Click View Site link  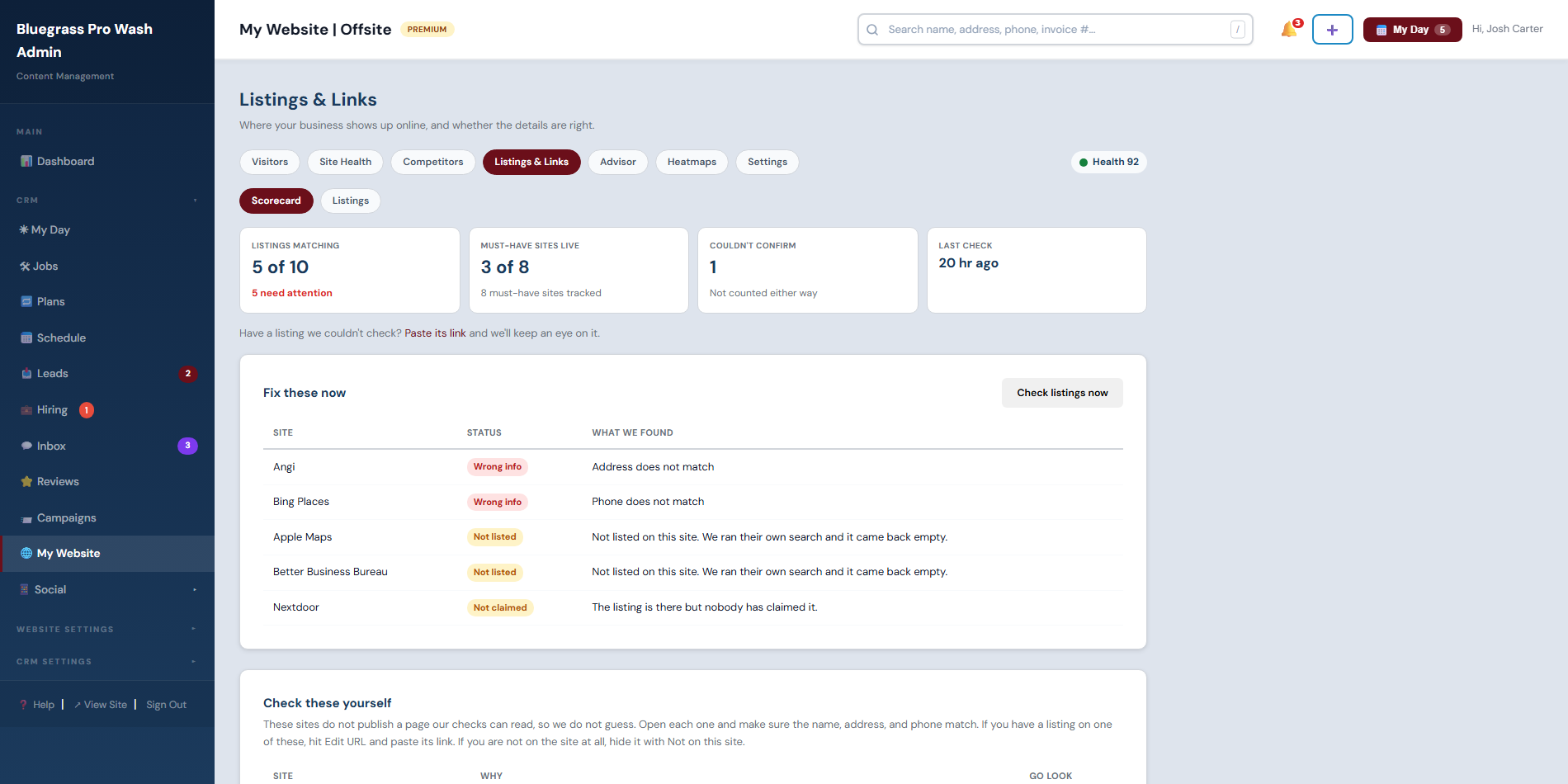(101, 705)
